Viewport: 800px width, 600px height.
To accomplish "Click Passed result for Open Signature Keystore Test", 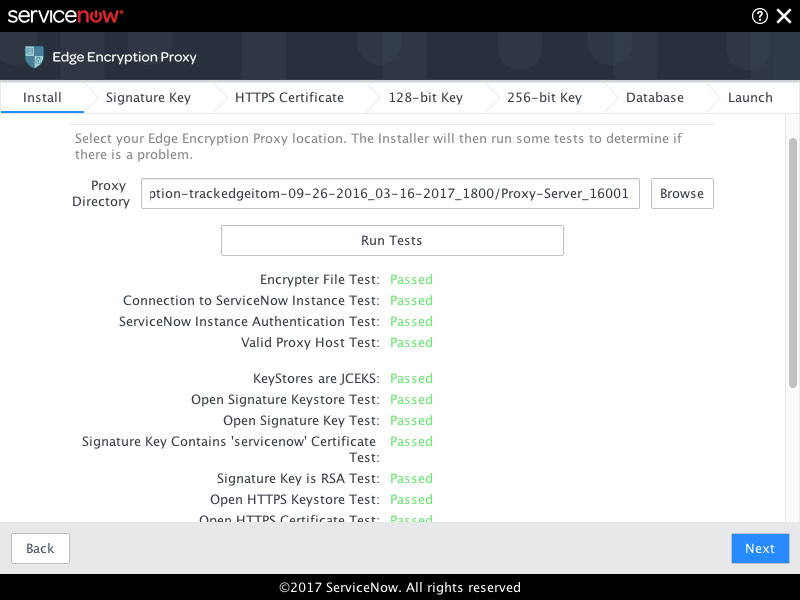I will [x=411, y=399].
